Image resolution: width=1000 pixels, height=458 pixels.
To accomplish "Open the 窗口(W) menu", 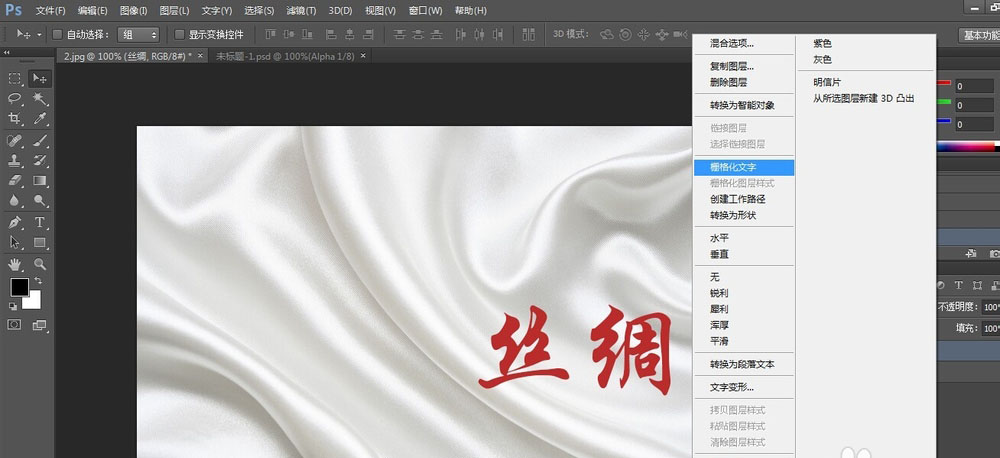I will 425,11.
